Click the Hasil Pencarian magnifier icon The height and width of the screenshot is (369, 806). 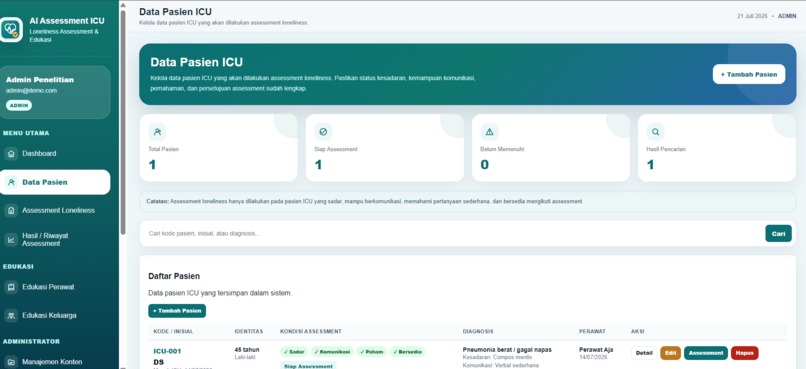(x=655, y=132)
